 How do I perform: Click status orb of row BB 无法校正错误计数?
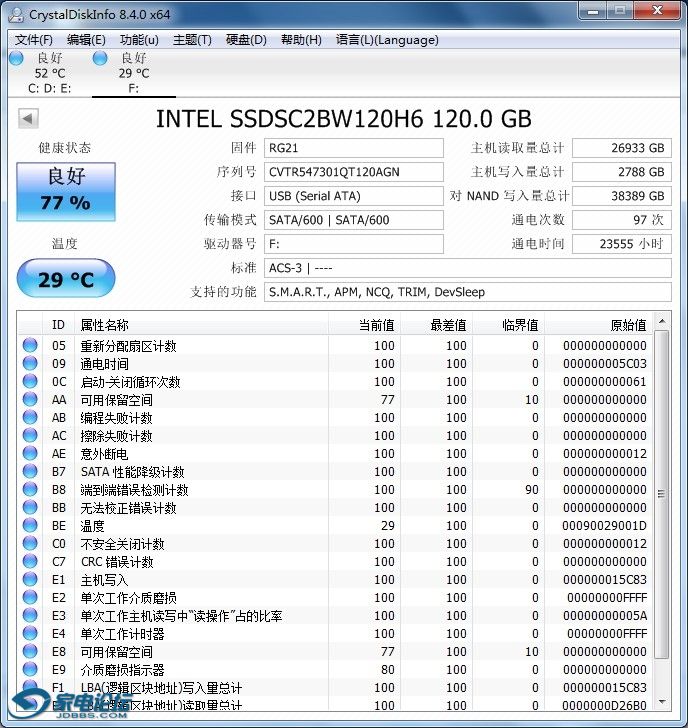[30, 507]
